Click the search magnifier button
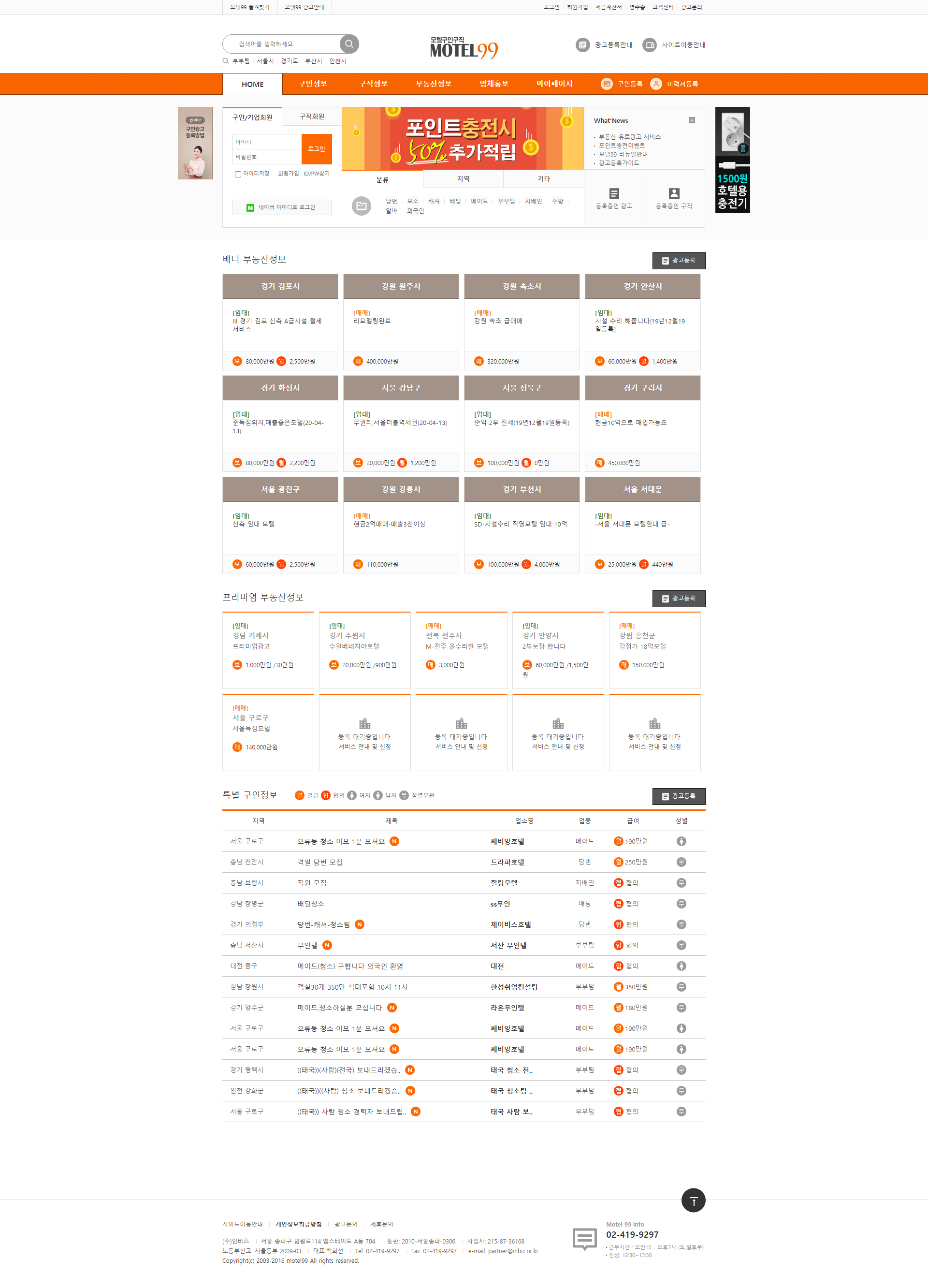 pos(349,44)
